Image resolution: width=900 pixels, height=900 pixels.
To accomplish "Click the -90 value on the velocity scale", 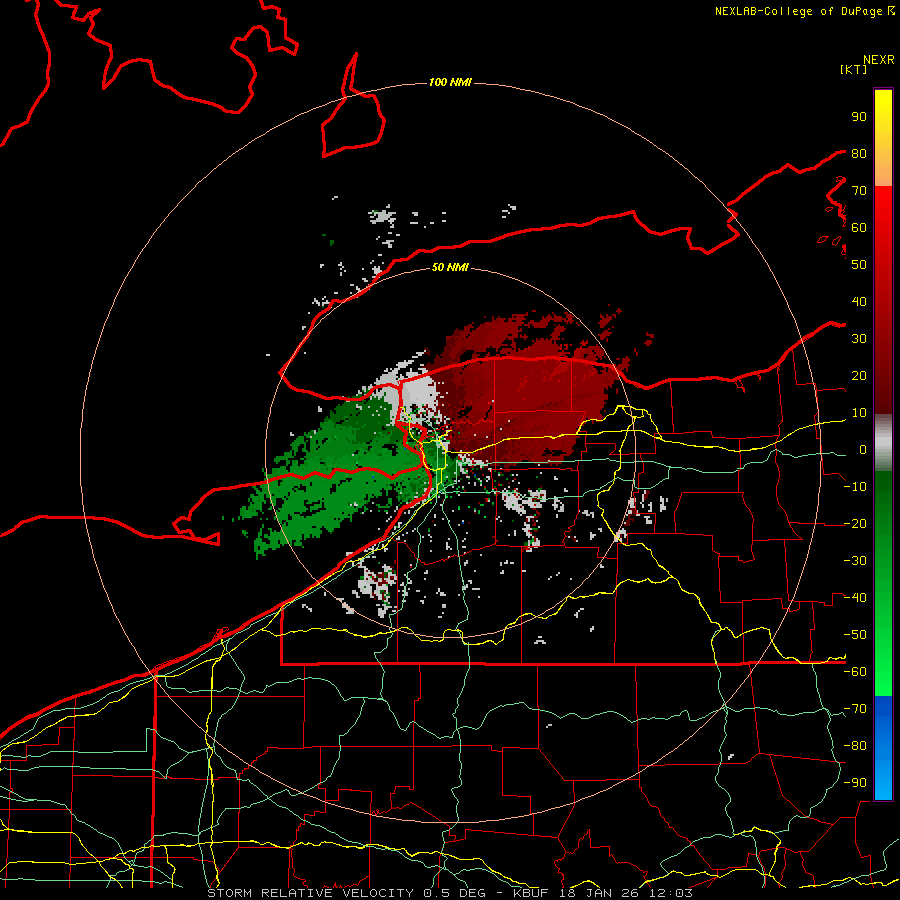I will point(855,783).
